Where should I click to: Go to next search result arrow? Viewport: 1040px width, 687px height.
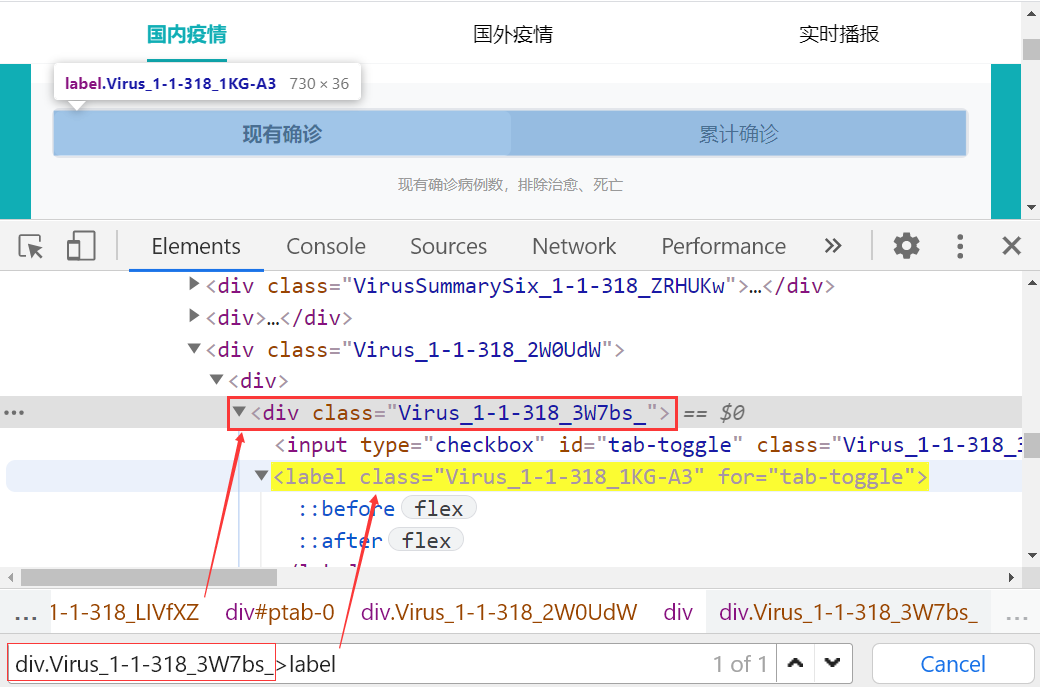(832, 663)
